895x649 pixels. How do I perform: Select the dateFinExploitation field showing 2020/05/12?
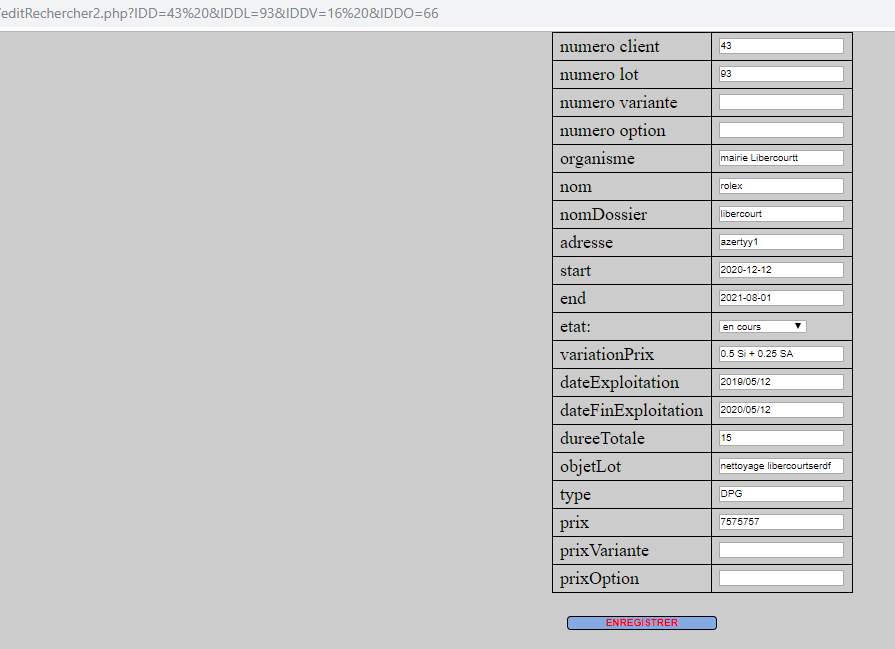pos(780,409)
